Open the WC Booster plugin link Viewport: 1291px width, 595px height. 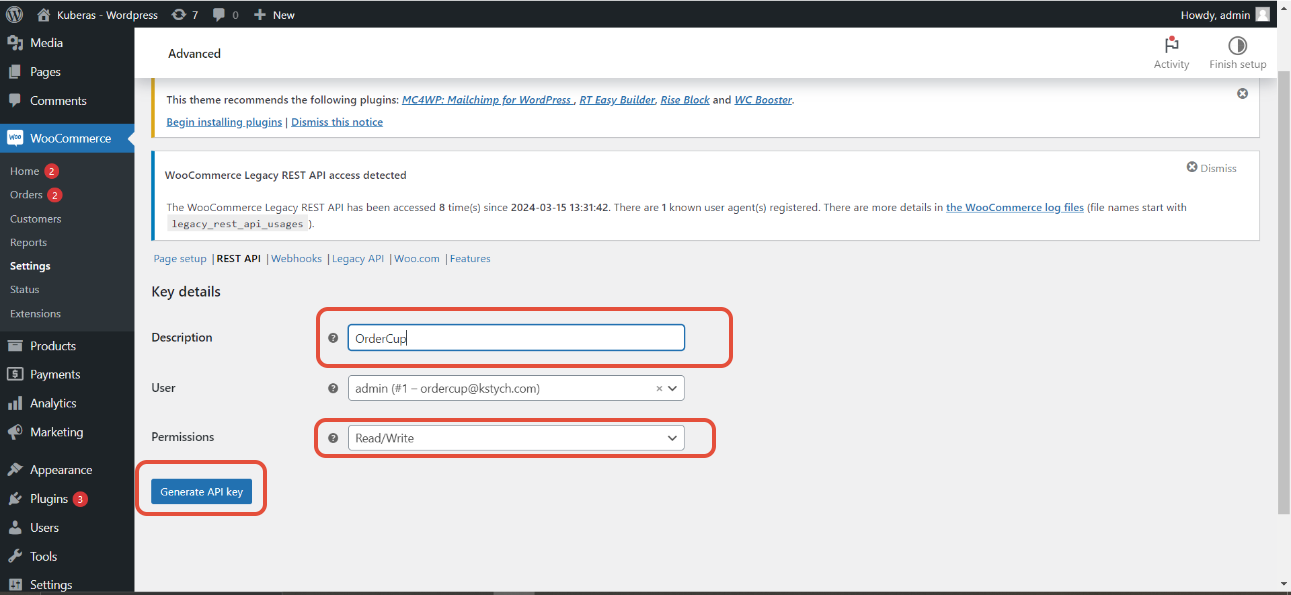pos(763,100)
